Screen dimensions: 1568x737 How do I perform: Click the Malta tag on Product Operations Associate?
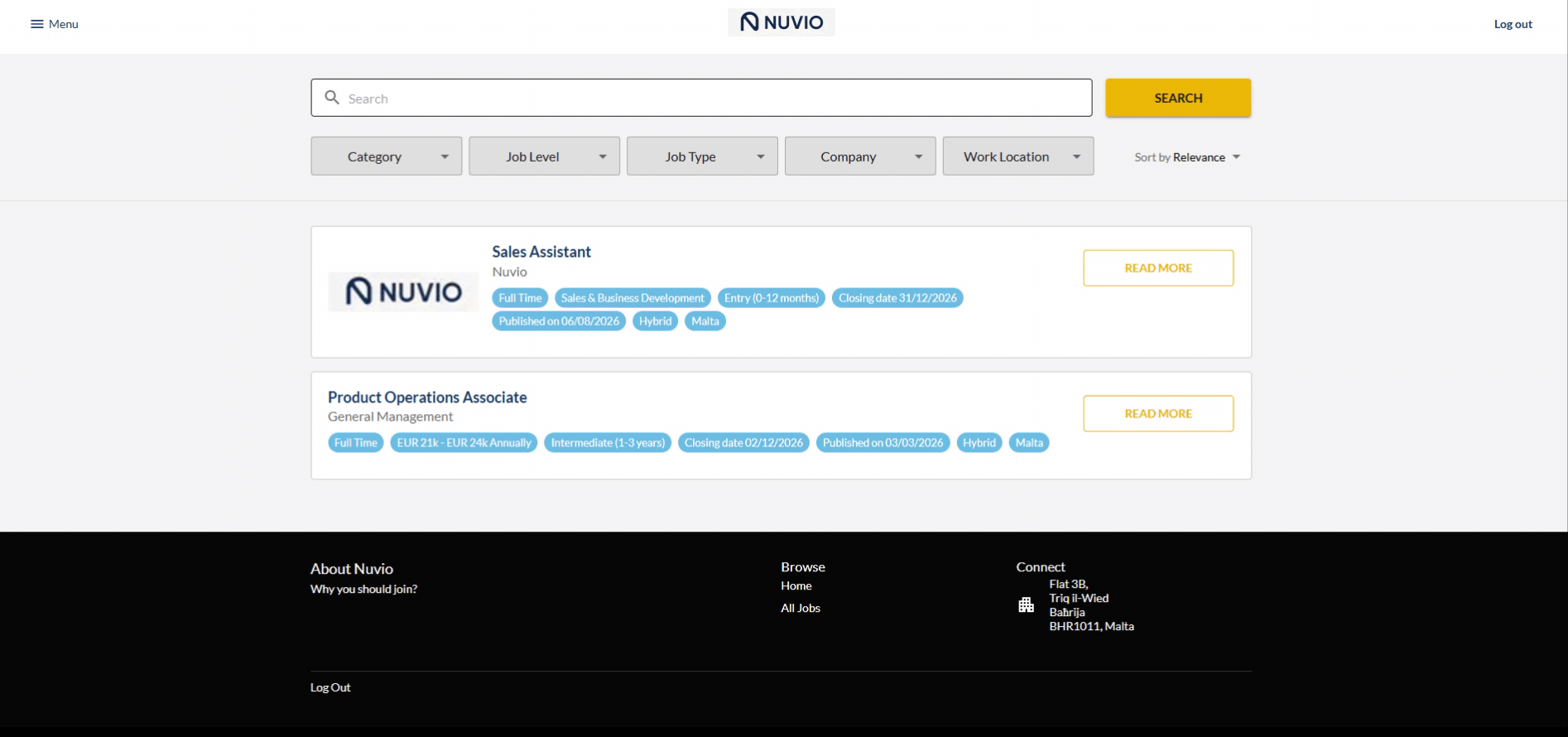(x=1029, y=443)
